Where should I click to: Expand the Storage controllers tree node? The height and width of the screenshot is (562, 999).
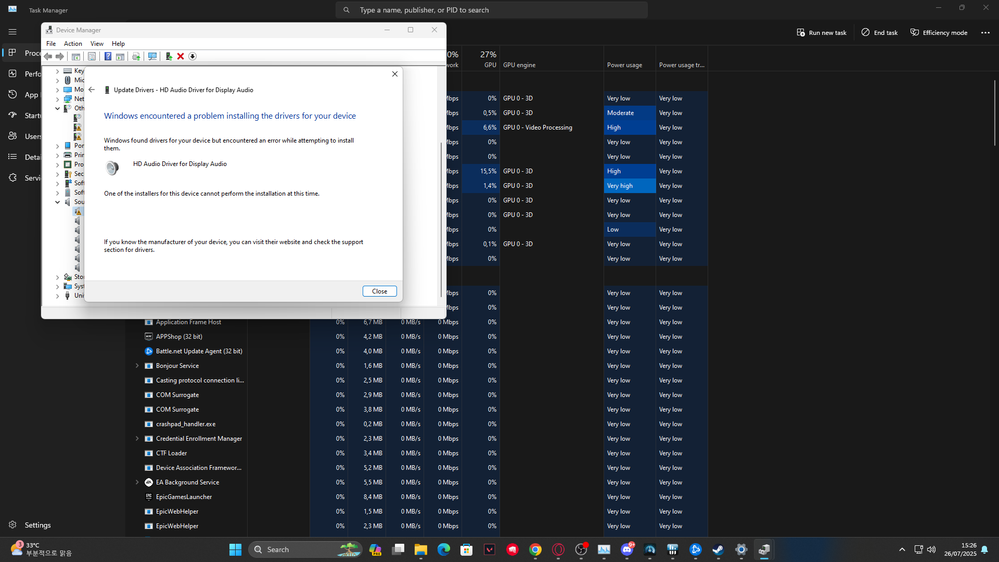coord(57,277)
